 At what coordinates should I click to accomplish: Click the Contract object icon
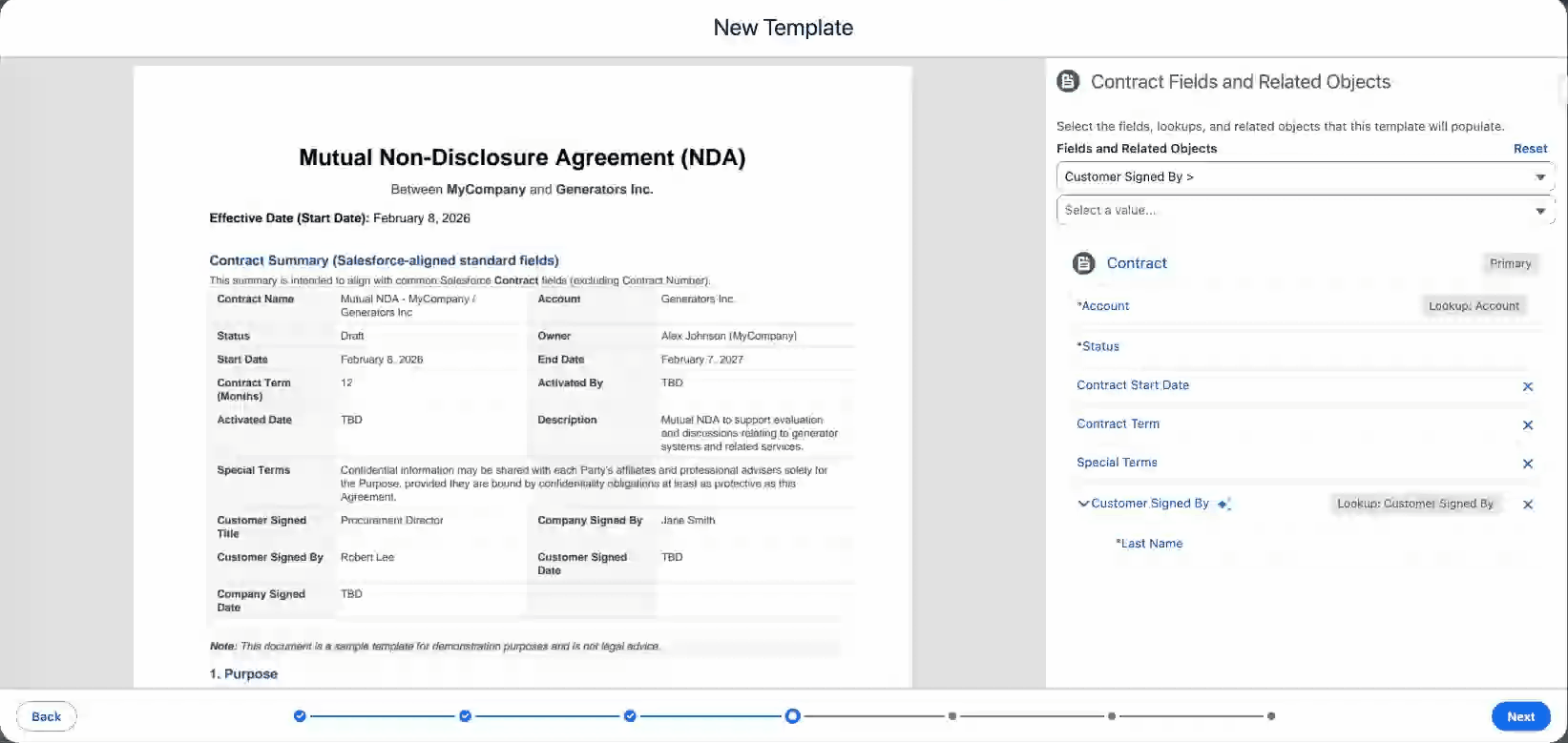[1083, 263]
